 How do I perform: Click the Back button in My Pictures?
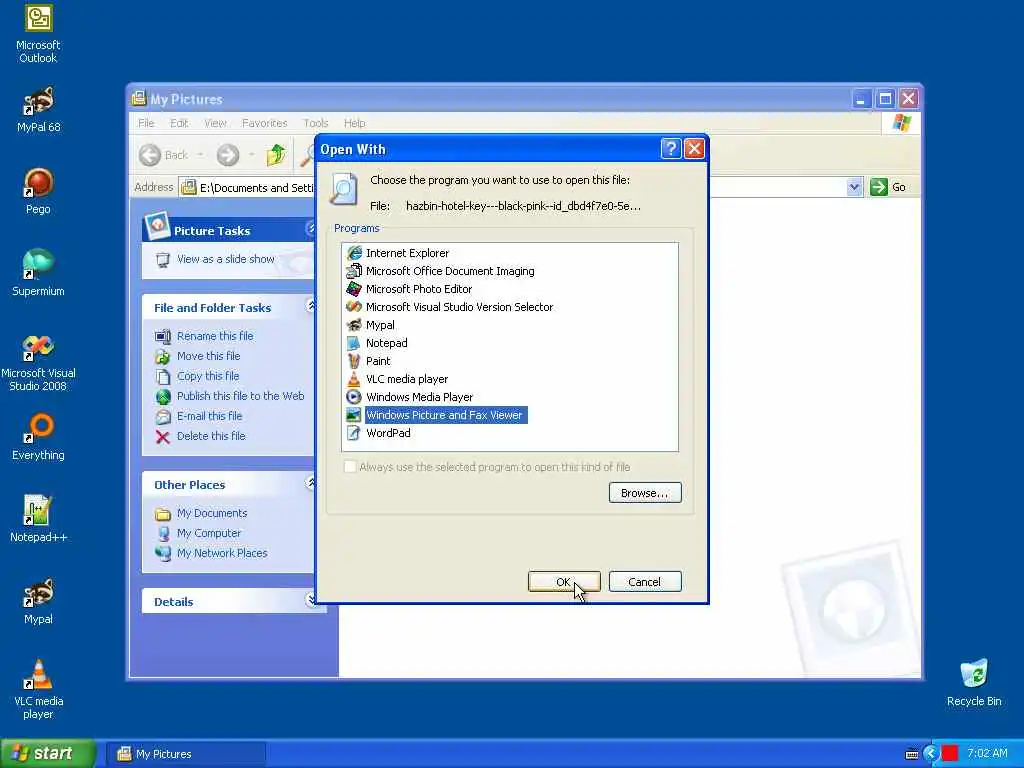tap(165, 155)
